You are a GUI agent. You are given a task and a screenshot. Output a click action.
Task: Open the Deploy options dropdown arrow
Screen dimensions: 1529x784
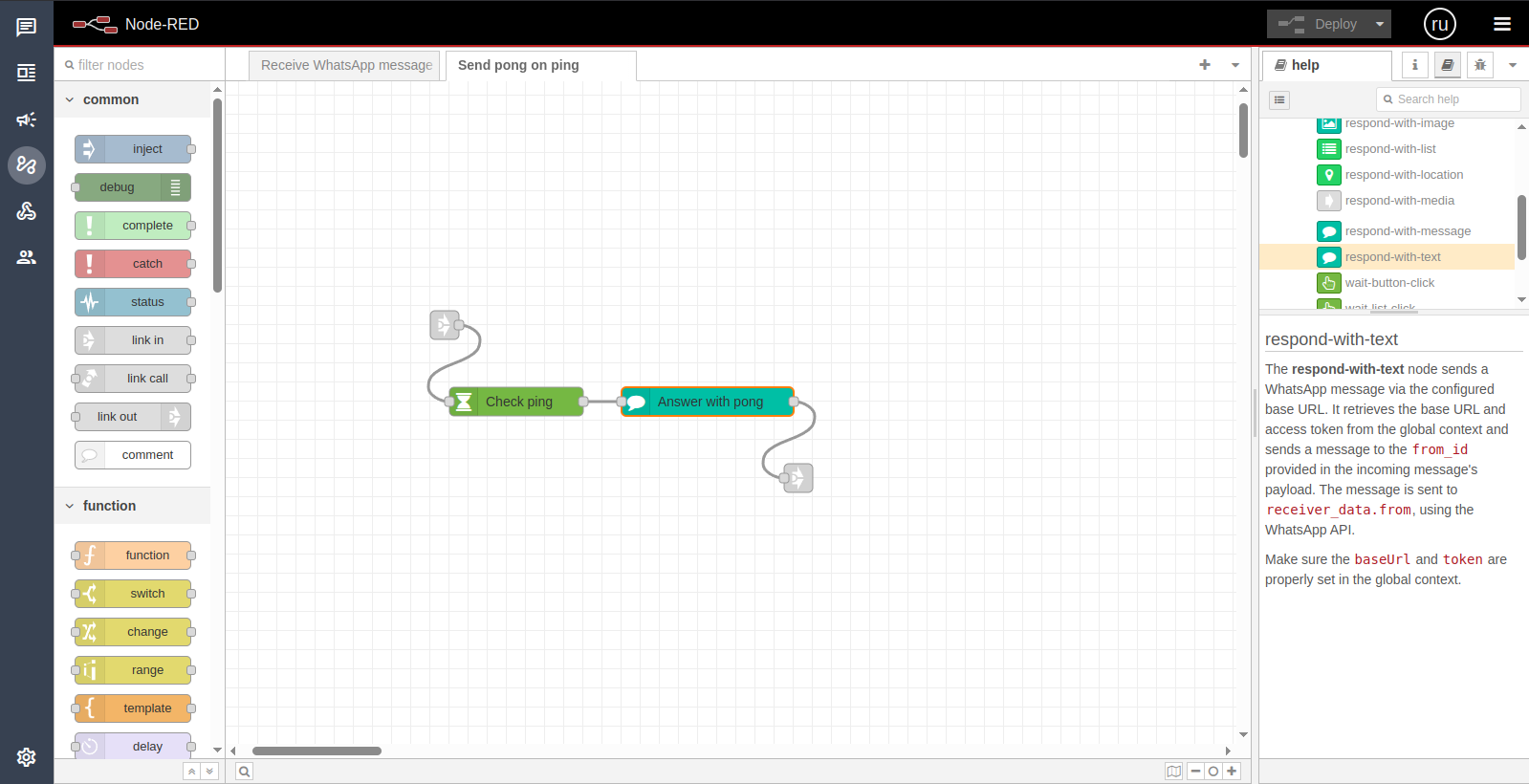coord(1379,24)
